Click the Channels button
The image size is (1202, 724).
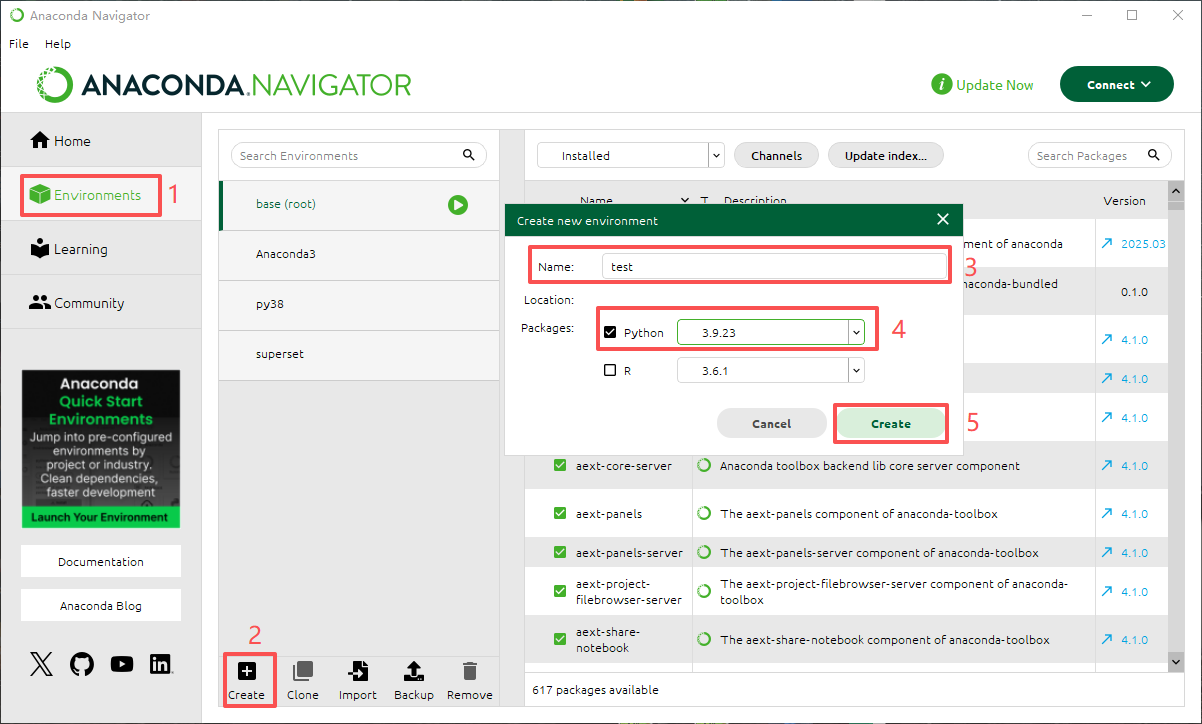[x=776, y=155]
